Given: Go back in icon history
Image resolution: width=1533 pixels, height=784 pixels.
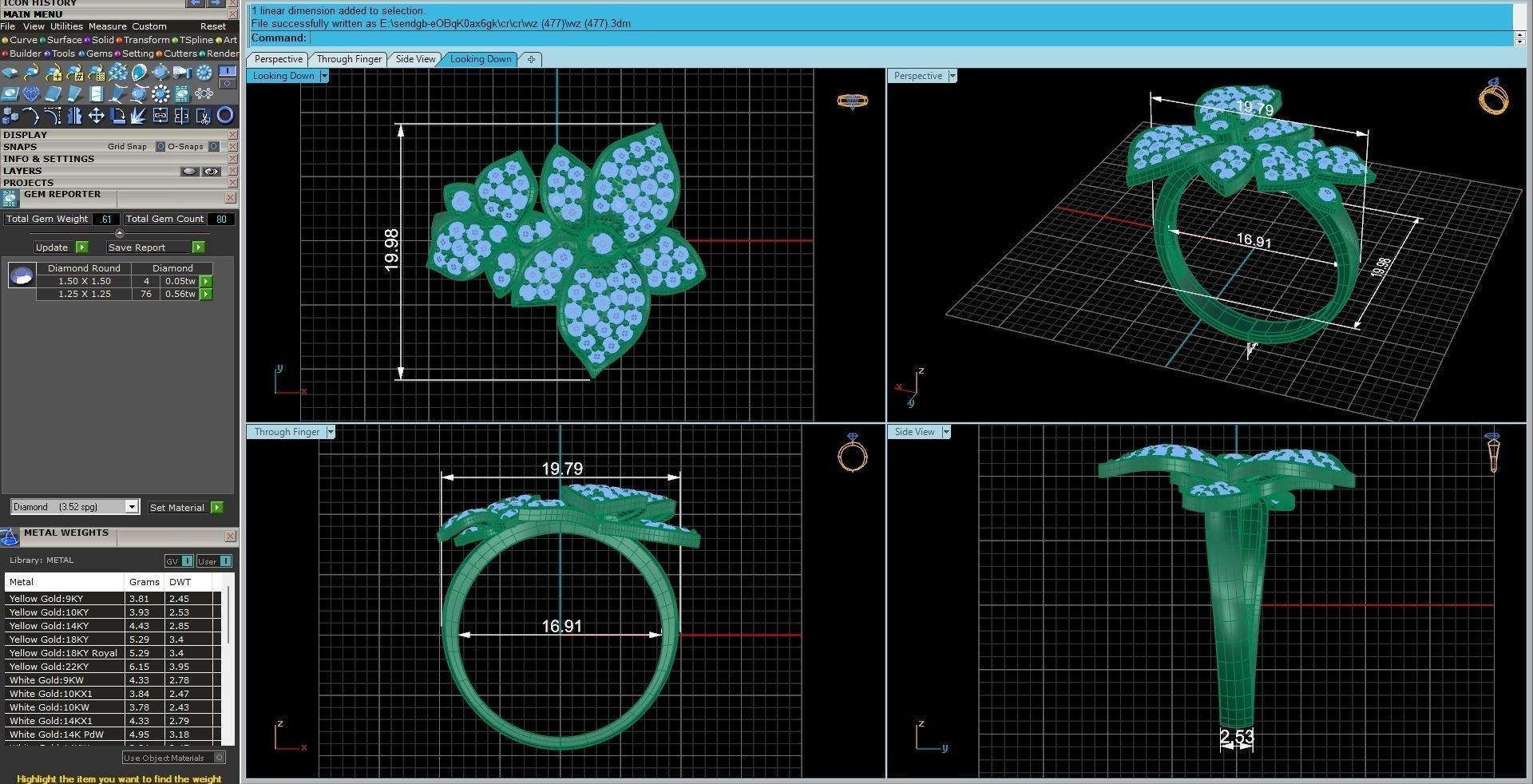Looking at the screenshot, I should click(x=195, y=3).
